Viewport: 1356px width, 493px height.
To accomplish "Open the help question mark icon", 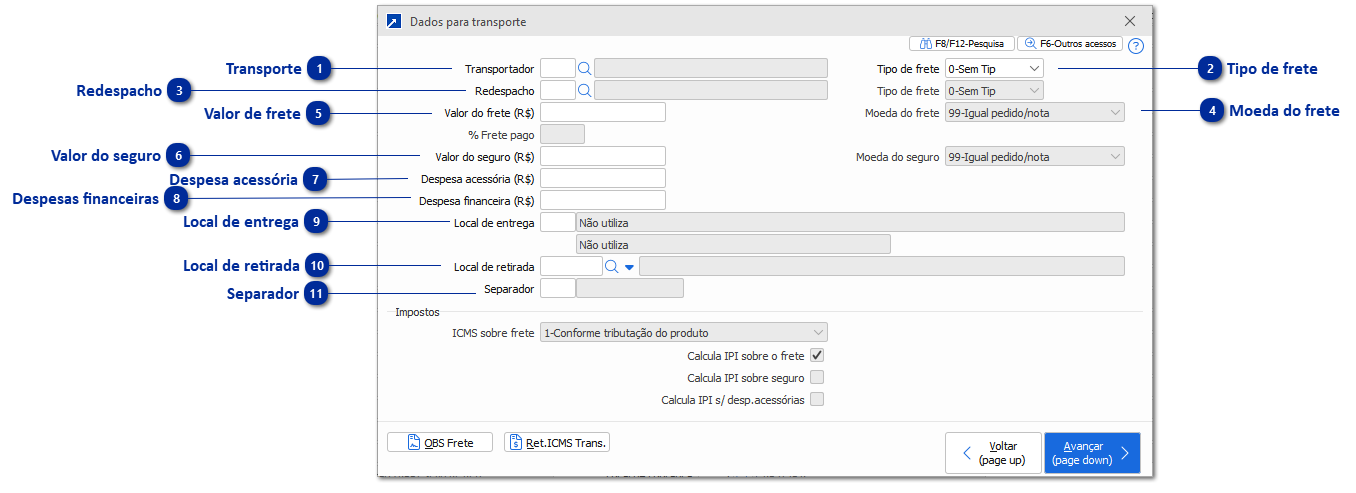I will (x=1135, y=45).
